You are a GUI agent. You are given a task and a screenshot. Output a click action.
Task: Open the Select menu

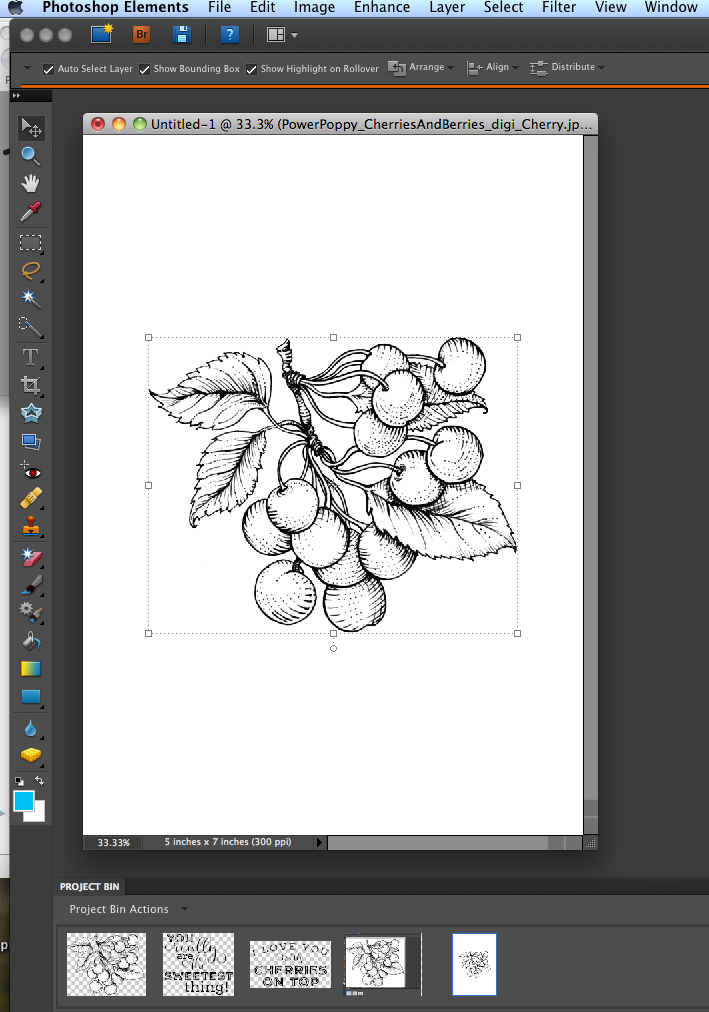tap(503, 7)
